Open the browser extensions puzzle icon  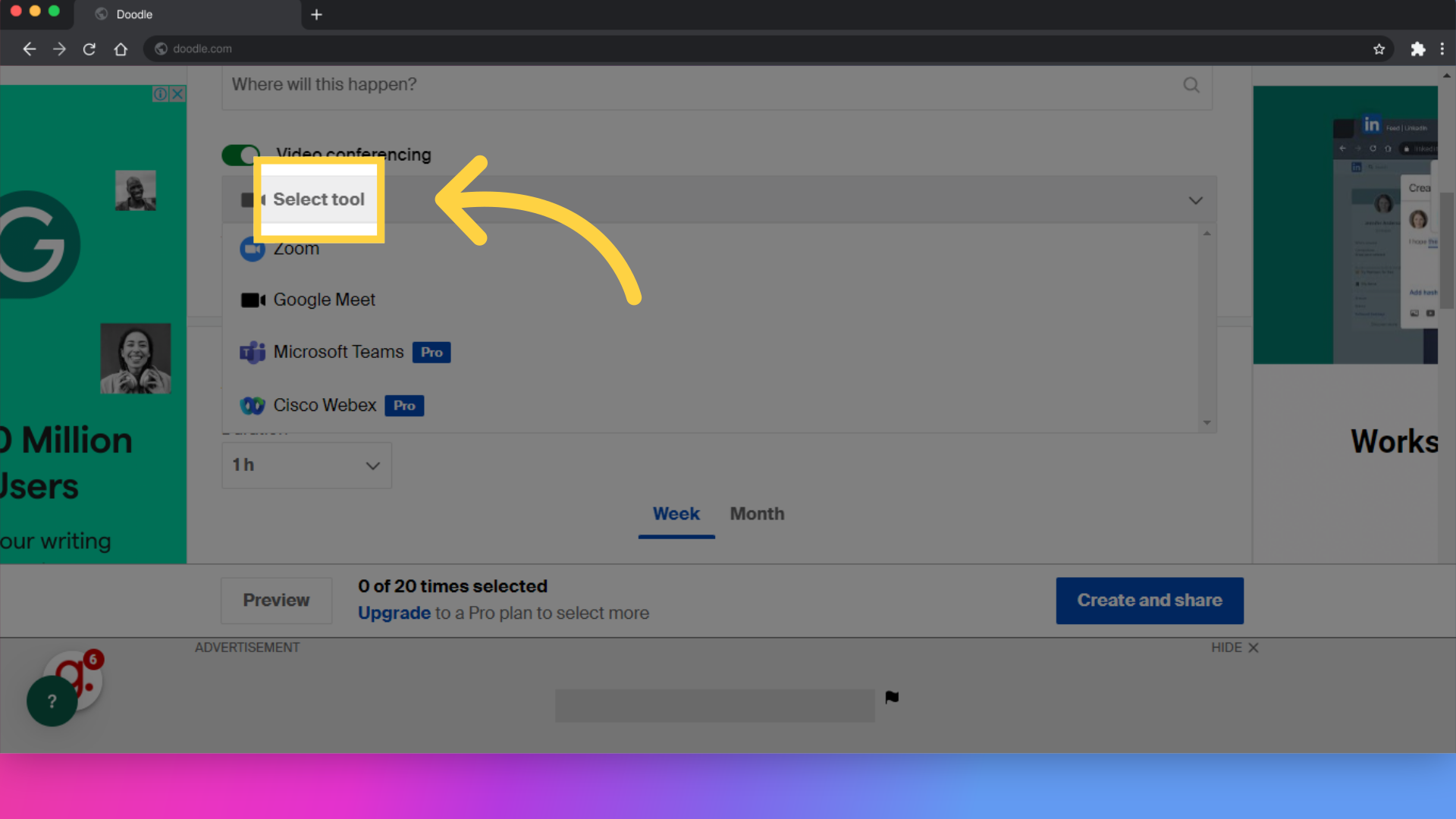point(1417,49)
